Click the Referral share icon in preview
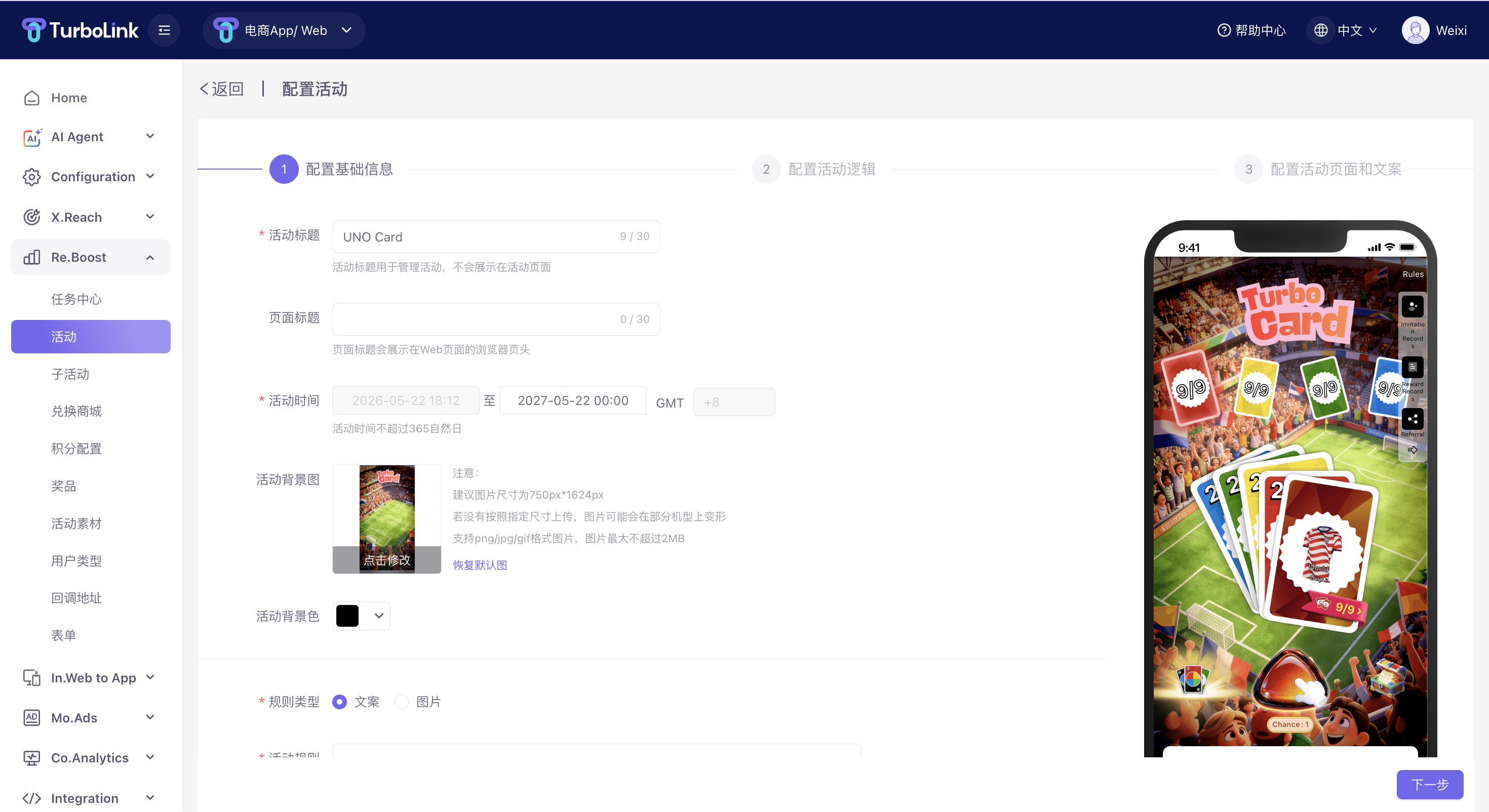The height and width of the screenshot is (812, 1489). [x=1412, y=419]
